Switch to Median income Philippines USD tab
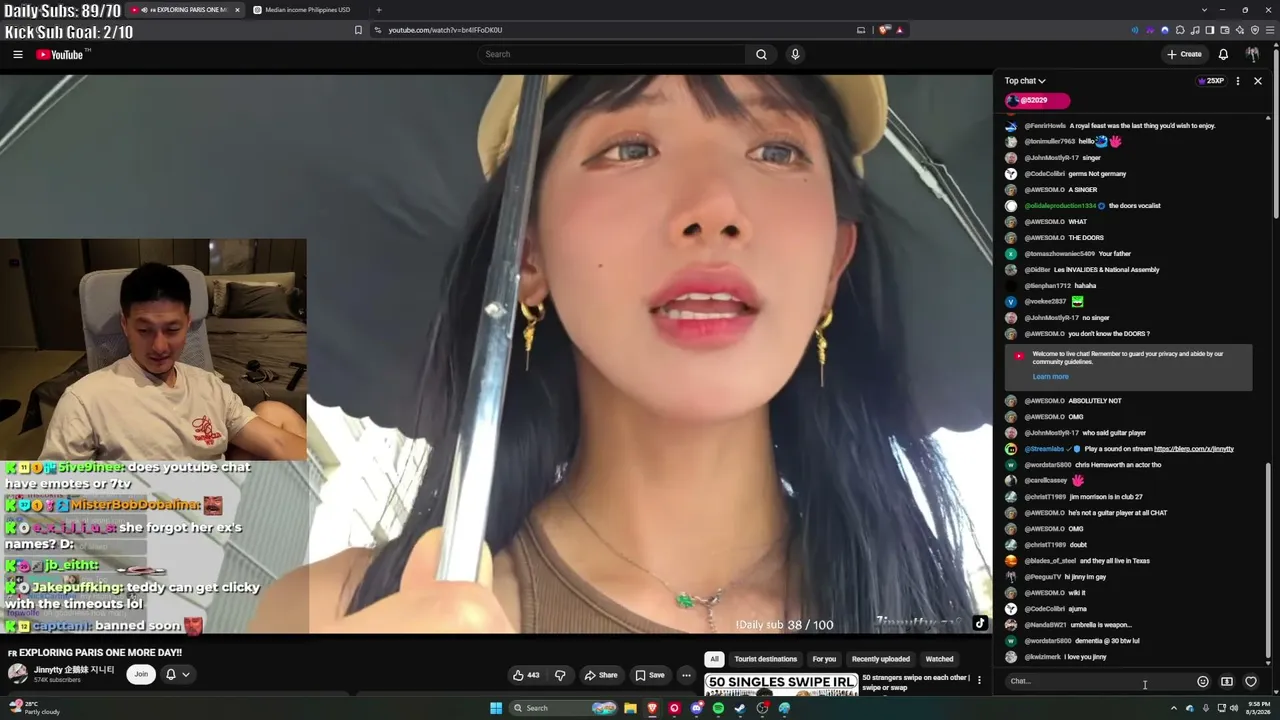Viewport: 1280px width, 720px height. coord(307,10)
